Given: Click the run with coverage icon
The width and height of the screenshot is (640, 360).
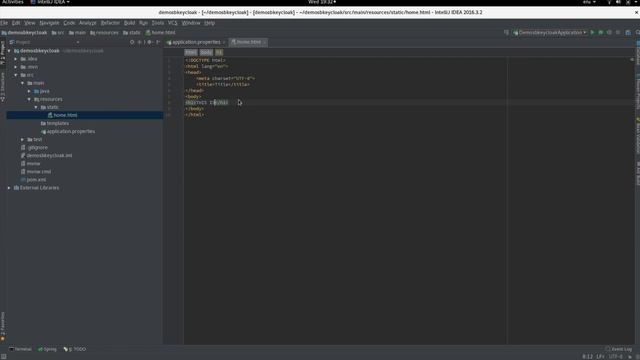Looking at the screenshot, I should click(609, 33).
